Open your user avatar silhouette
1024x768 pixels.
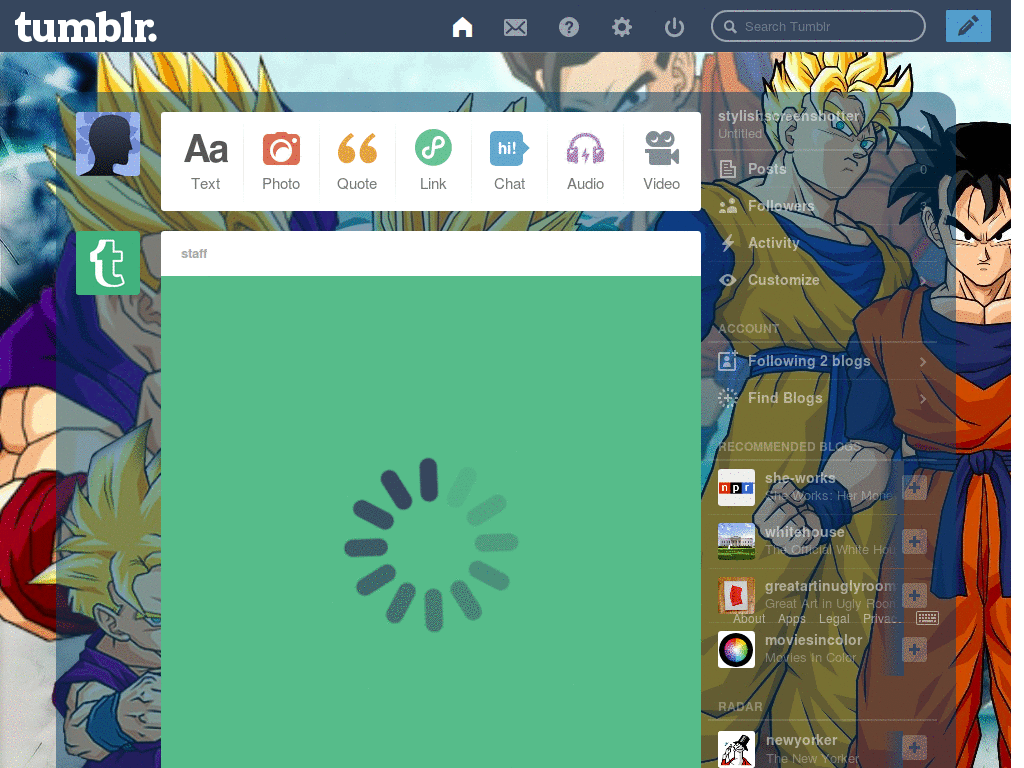108,144
